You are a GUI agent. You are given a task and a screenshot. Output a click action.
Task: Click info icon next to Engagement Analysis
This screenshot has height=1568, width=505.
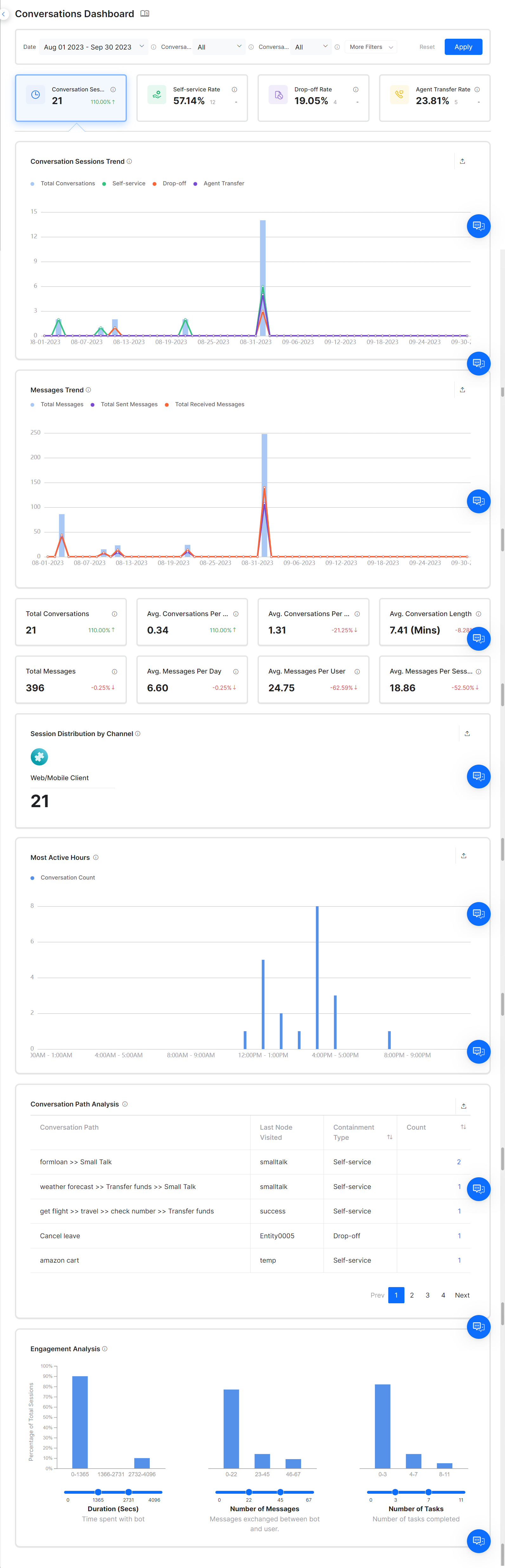coord(105,1349)
